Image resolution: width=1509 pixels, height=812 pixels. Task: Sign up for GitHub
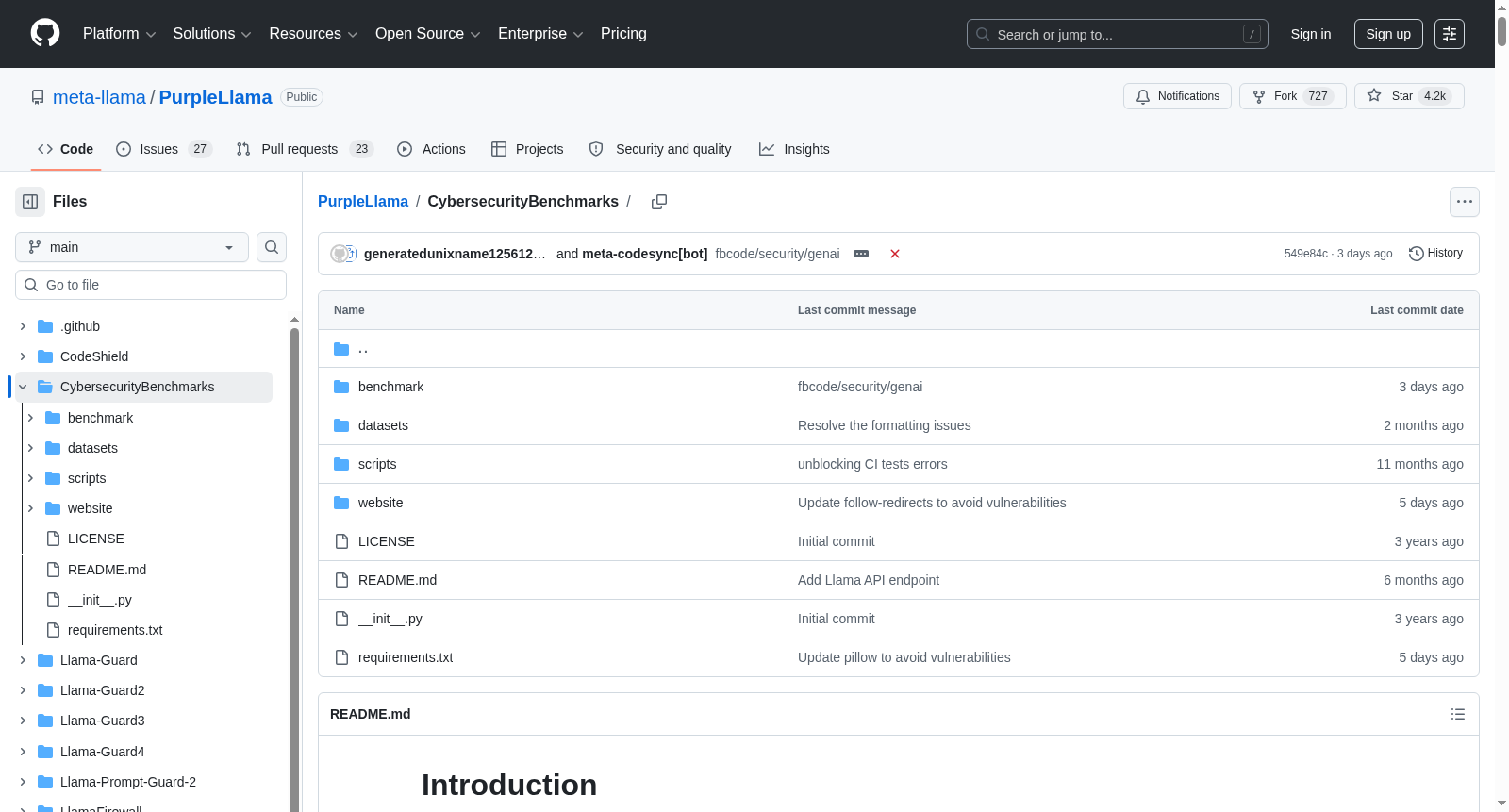coord(1388,34)
